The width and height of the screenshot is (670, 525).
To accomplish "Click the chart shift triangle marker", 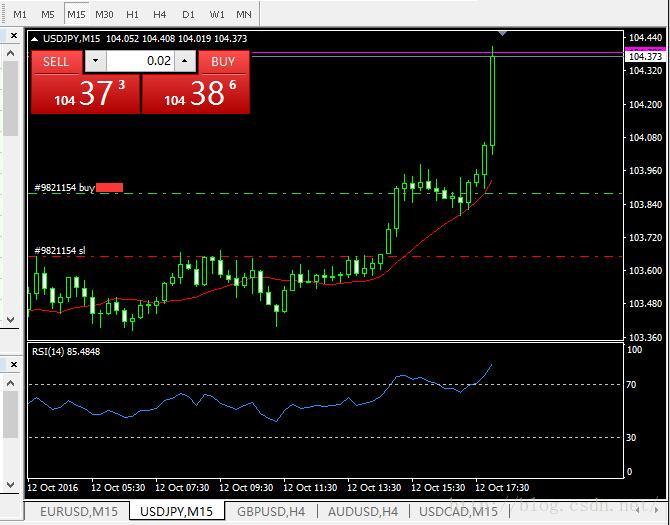I will point(503,33).
